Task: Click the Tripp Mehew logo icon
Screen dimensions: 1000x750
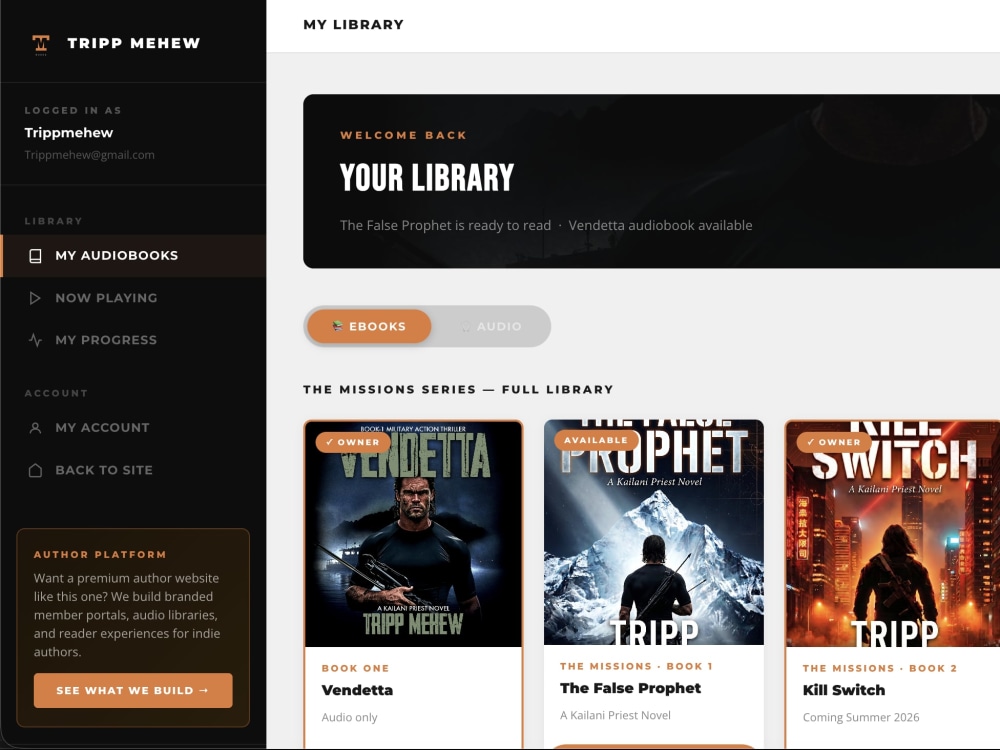Action: pyautogui.click(x=41, y=44)
